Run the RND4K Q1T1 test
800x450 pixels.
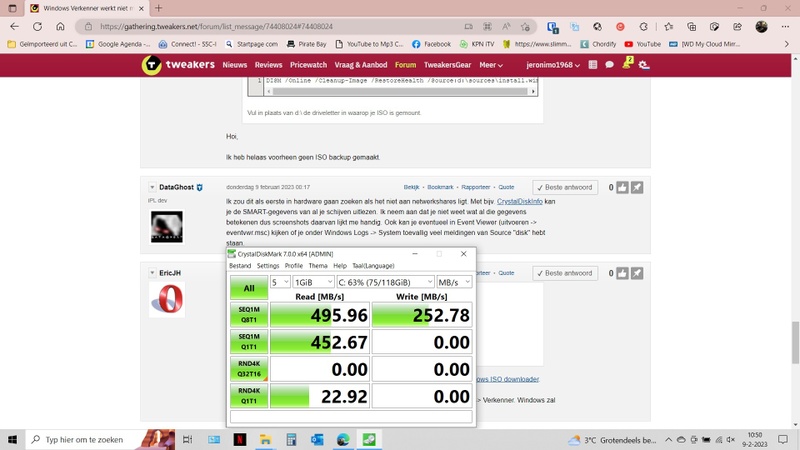pos(249,396)
